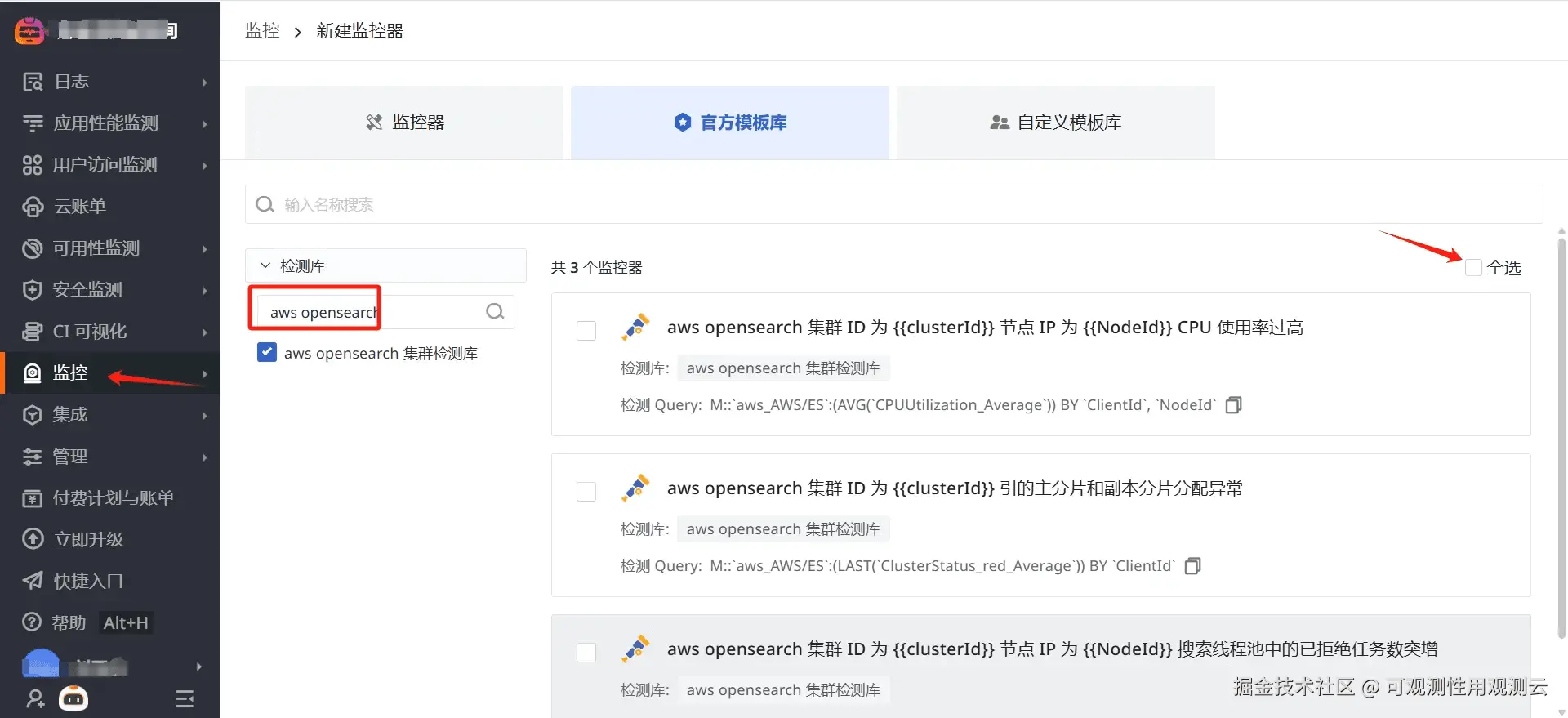Switch to the 监控器 tab

tap(404, 123)
